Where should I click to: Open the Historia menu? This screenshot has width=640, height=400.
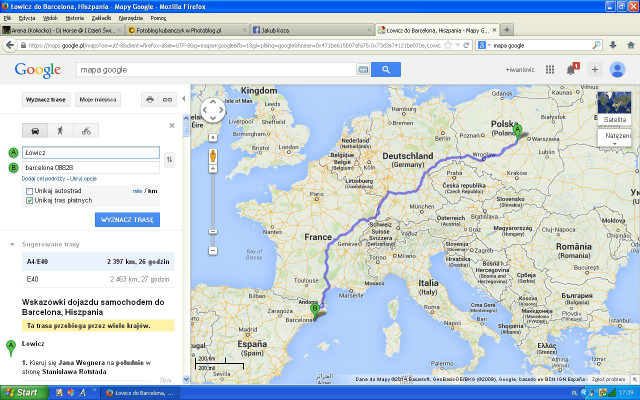[x=75, y=18]
